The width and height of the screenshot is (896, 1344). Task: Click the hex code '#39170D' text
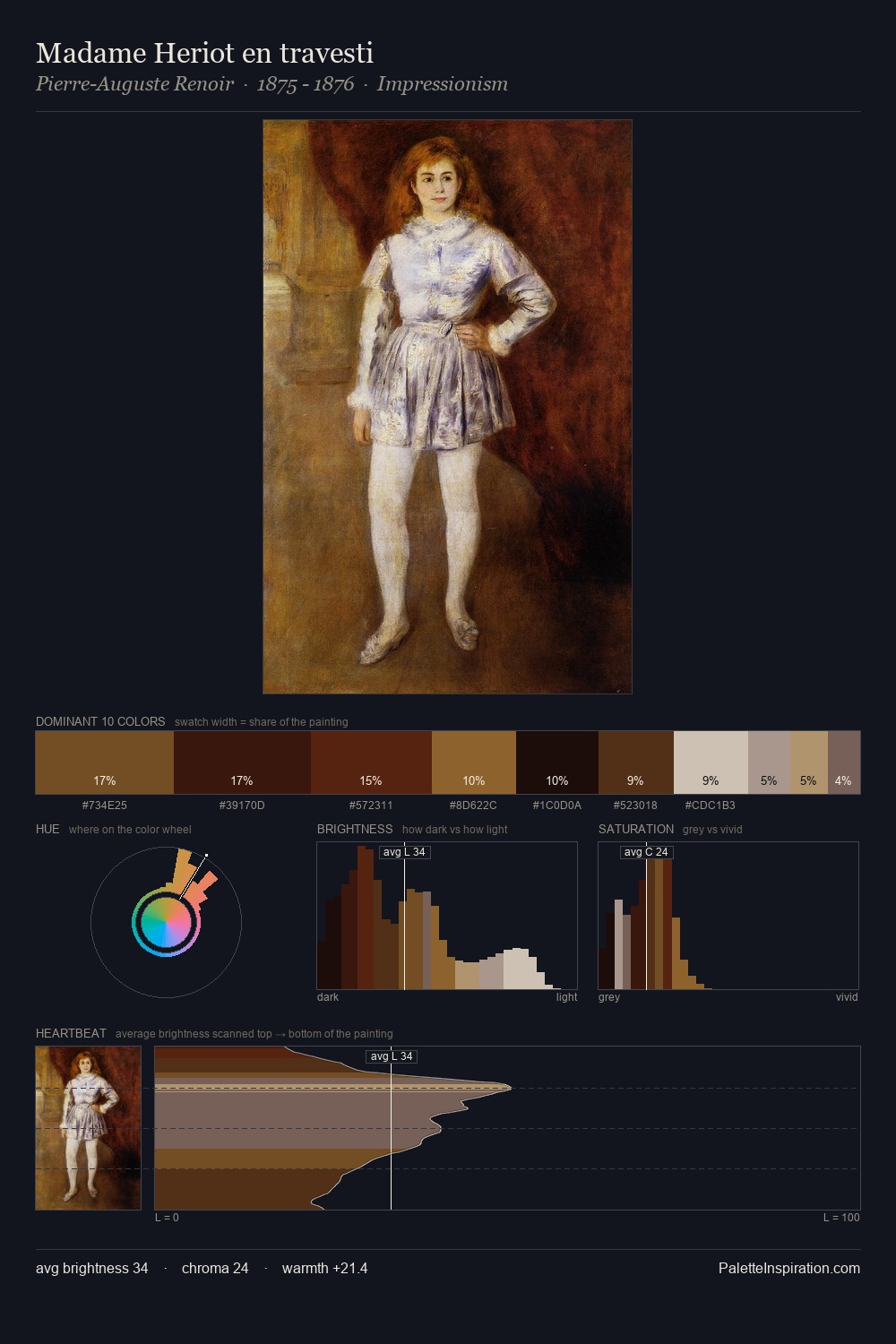pyautogui.click(x=242, y=805)
